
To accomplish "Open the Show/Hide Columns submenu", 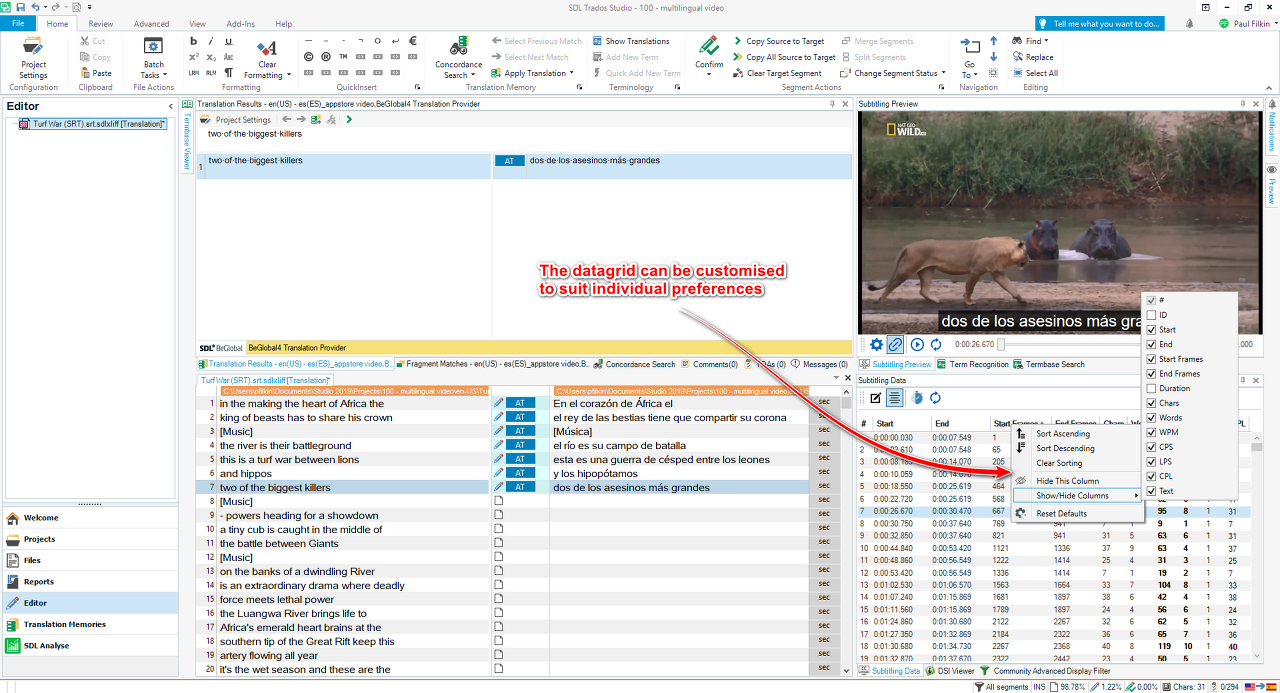I will (1076, 496).
